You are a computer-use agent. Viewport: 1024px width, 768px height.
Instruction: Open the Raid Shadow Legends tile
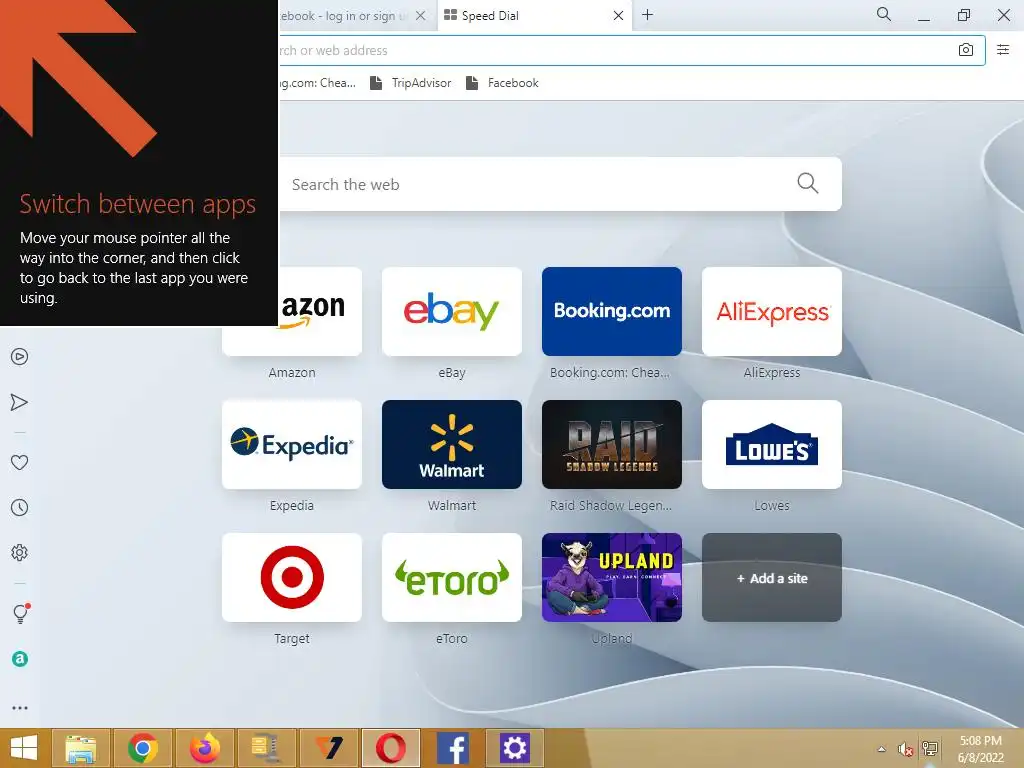(x=612, y=445)
